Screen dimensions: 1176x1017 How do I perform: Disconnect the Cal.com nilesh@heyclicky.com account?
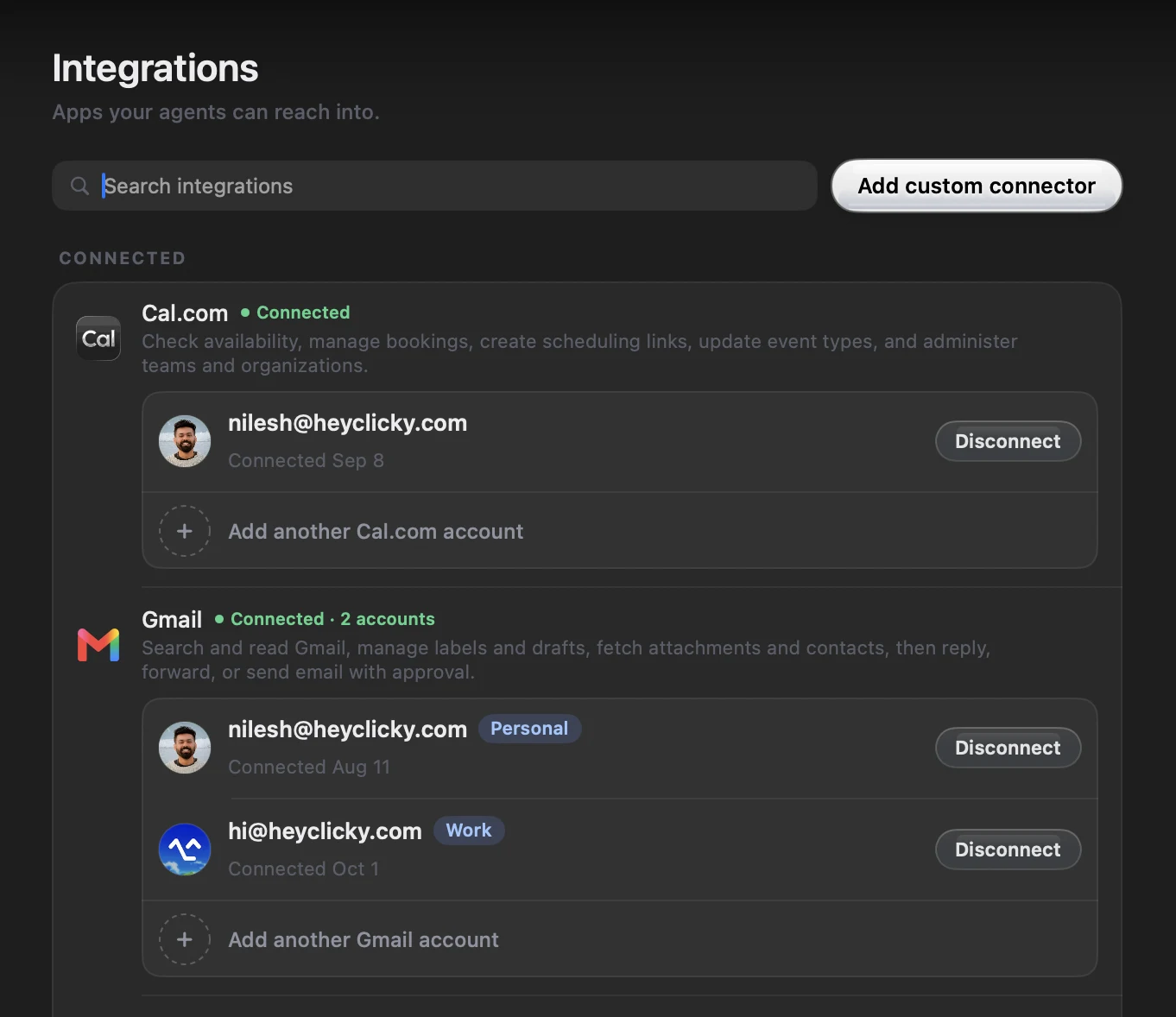click(x=1008, y=441)
